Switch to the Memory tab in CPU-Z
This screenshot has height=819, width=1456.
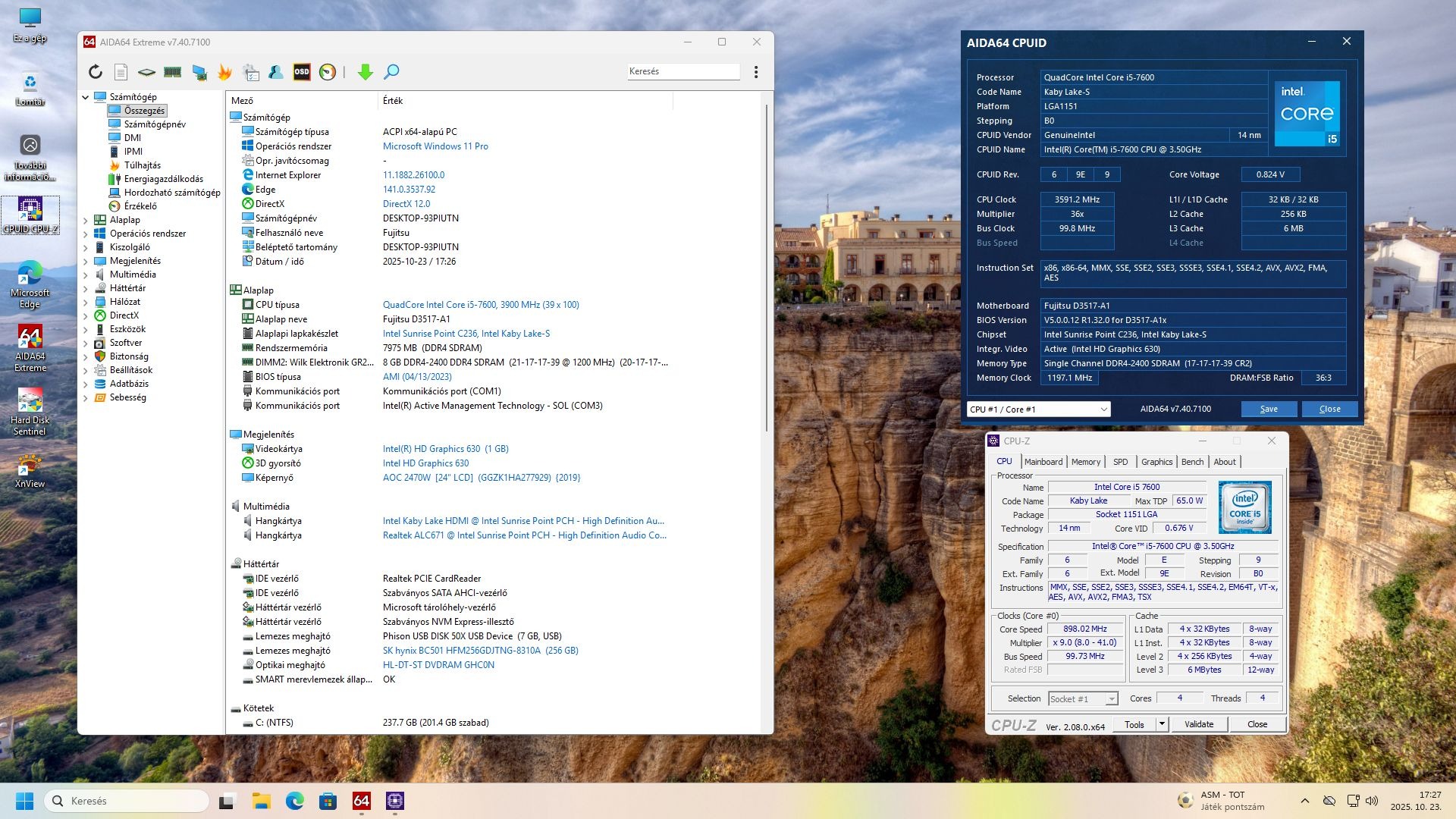(x=1085, y=462)
